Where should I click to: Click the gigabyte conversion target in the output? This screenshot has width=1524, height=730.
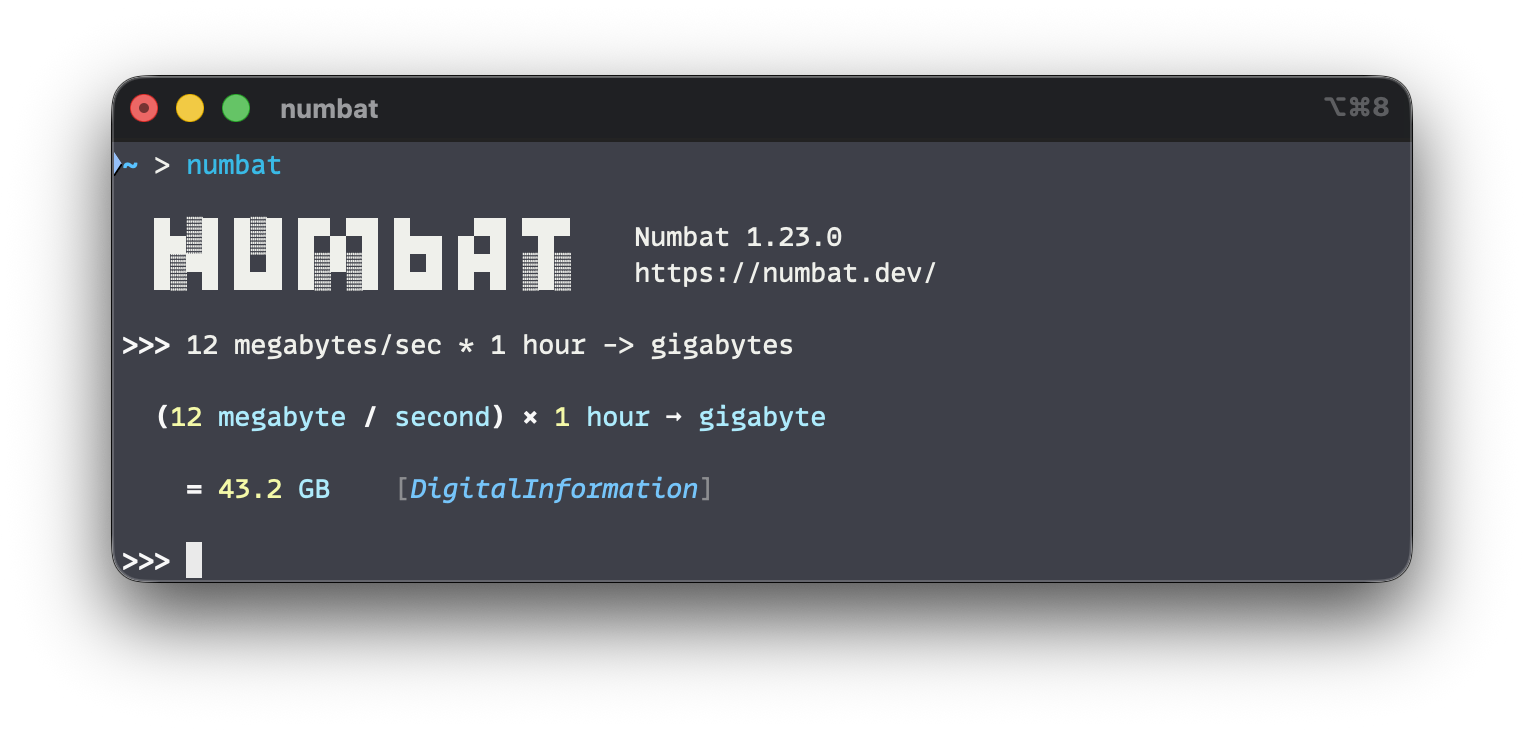[762, 418]
